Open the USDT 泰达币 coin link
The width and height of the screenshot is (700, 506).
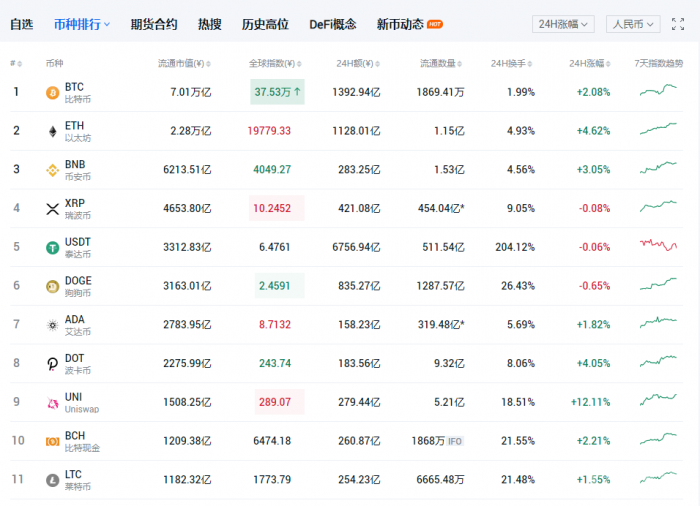(x=78, y=247)
